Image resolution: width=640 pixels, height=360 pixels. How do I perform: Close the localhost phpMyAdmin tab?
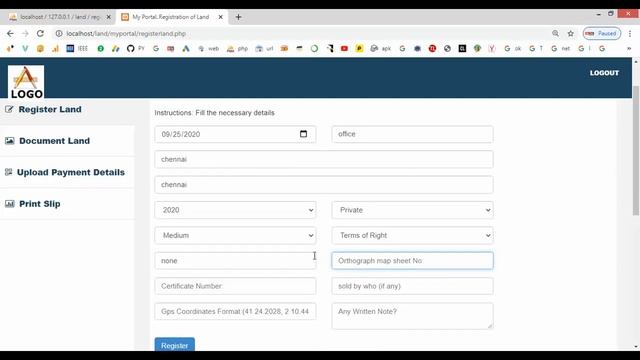[x=109, y=17]
